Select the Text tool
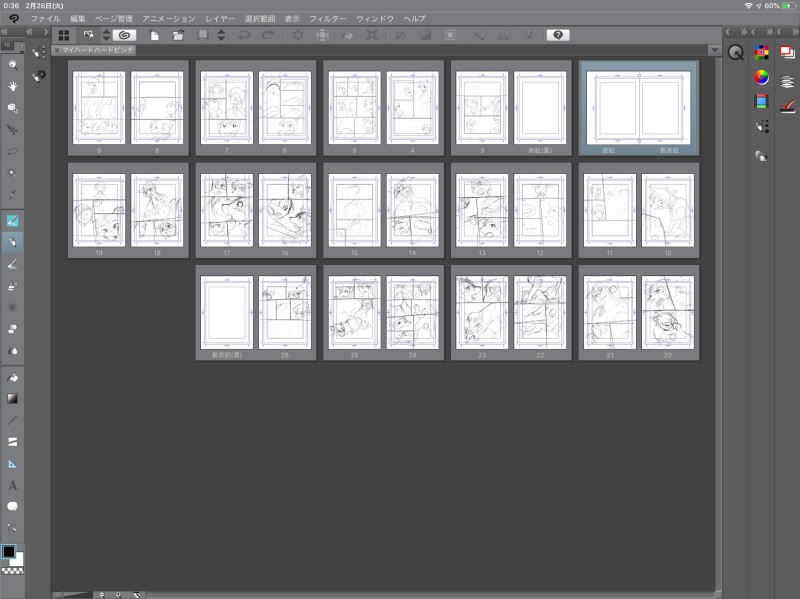The image size is (800, 599). coord(12,485)
